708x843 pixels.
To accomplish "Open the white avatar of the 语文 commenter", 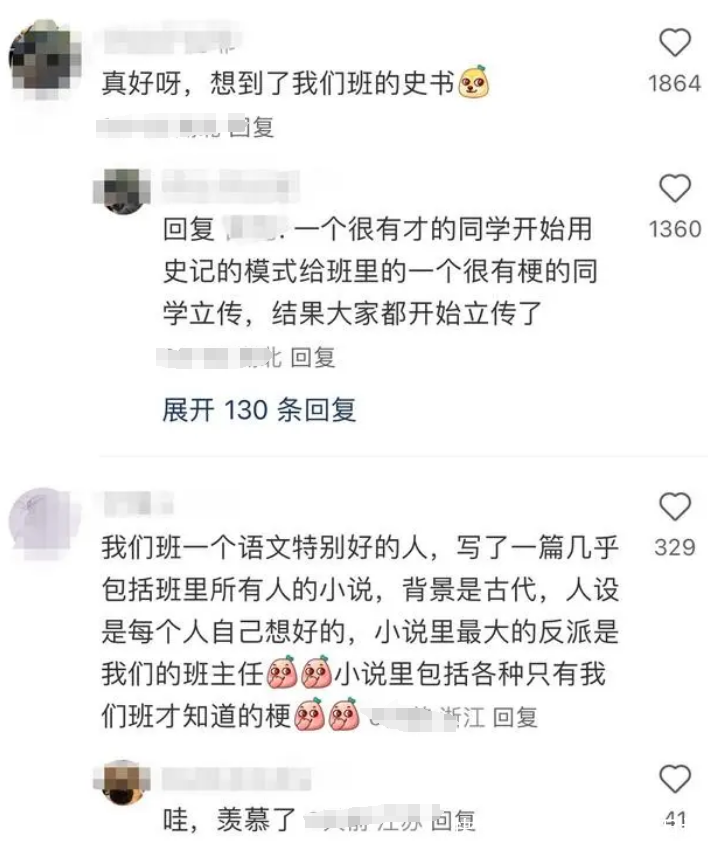I will (x=45, y=523).
